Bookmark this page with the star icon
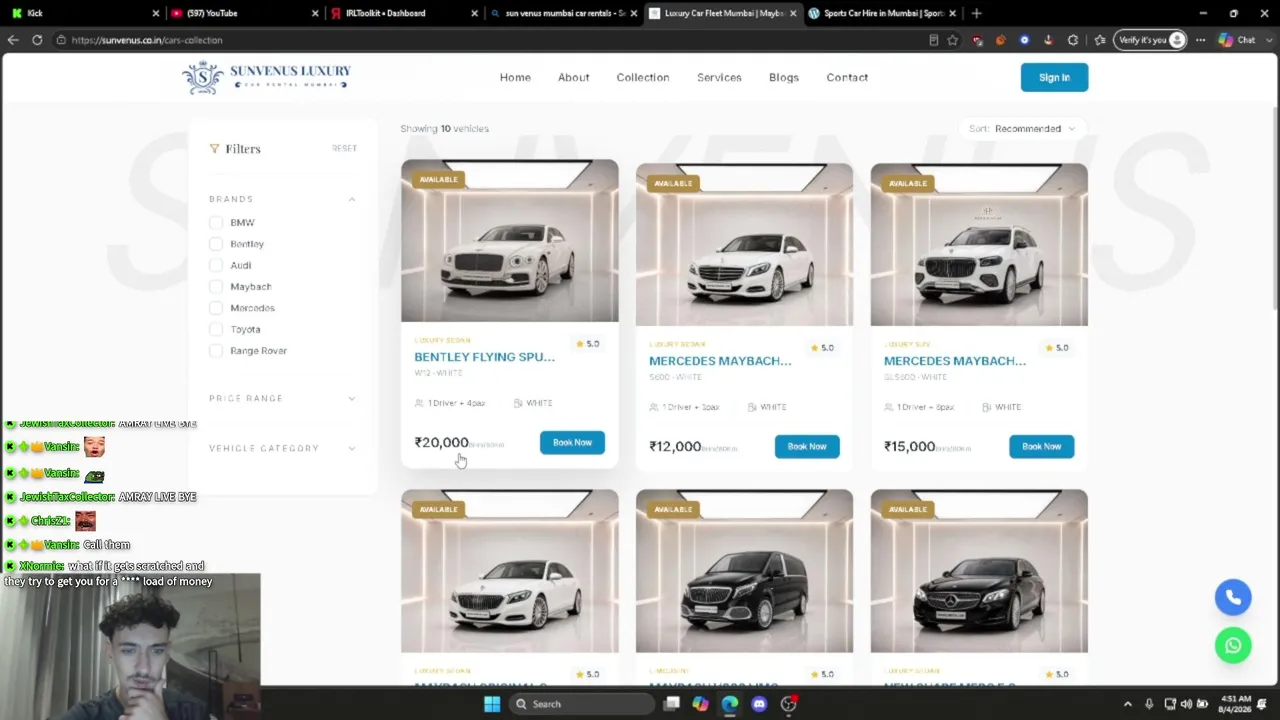The width and height of the screenshot is (1280, 720). [953, 40]
